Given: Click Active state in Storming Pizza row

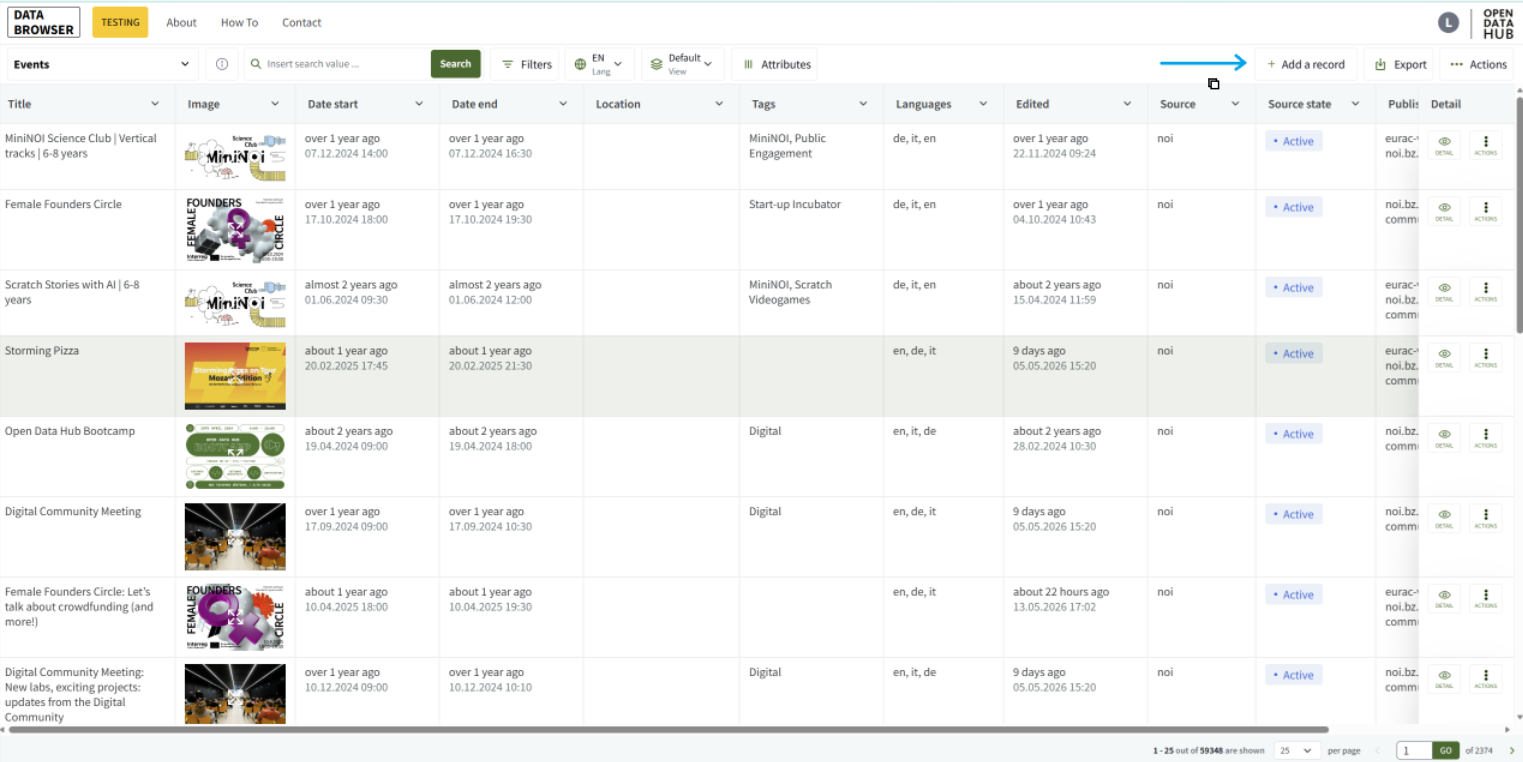Looking at the screenshot, I should click(1294, 353).
